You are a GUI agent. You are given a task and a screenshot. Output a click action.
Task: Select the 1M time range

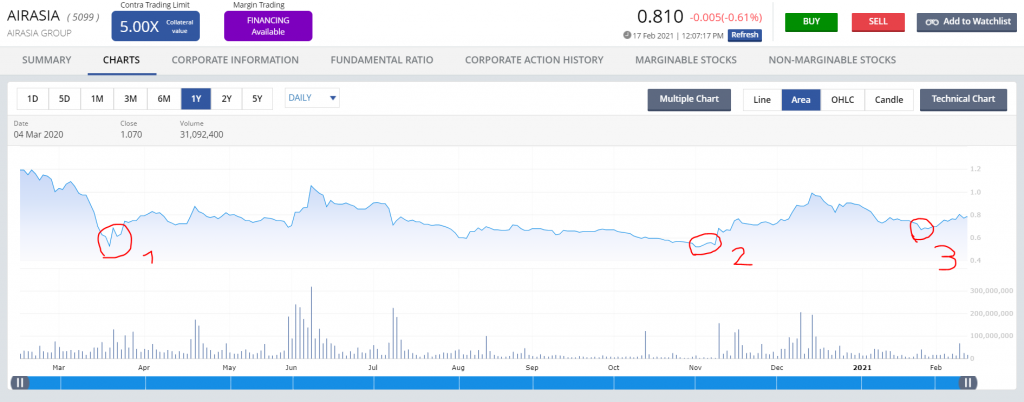[x=97, y=99]
